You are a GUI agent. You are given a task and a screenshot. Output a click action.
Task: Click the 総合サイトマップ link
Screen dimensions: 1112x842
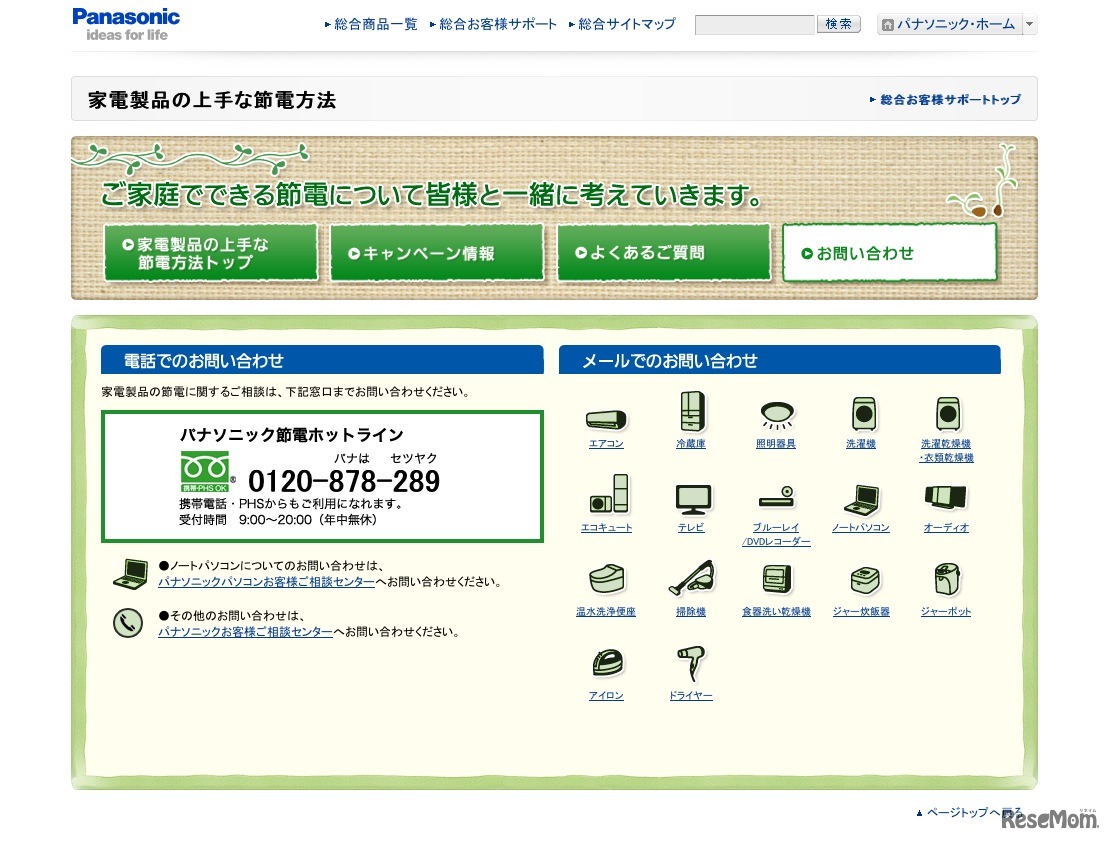626,24
